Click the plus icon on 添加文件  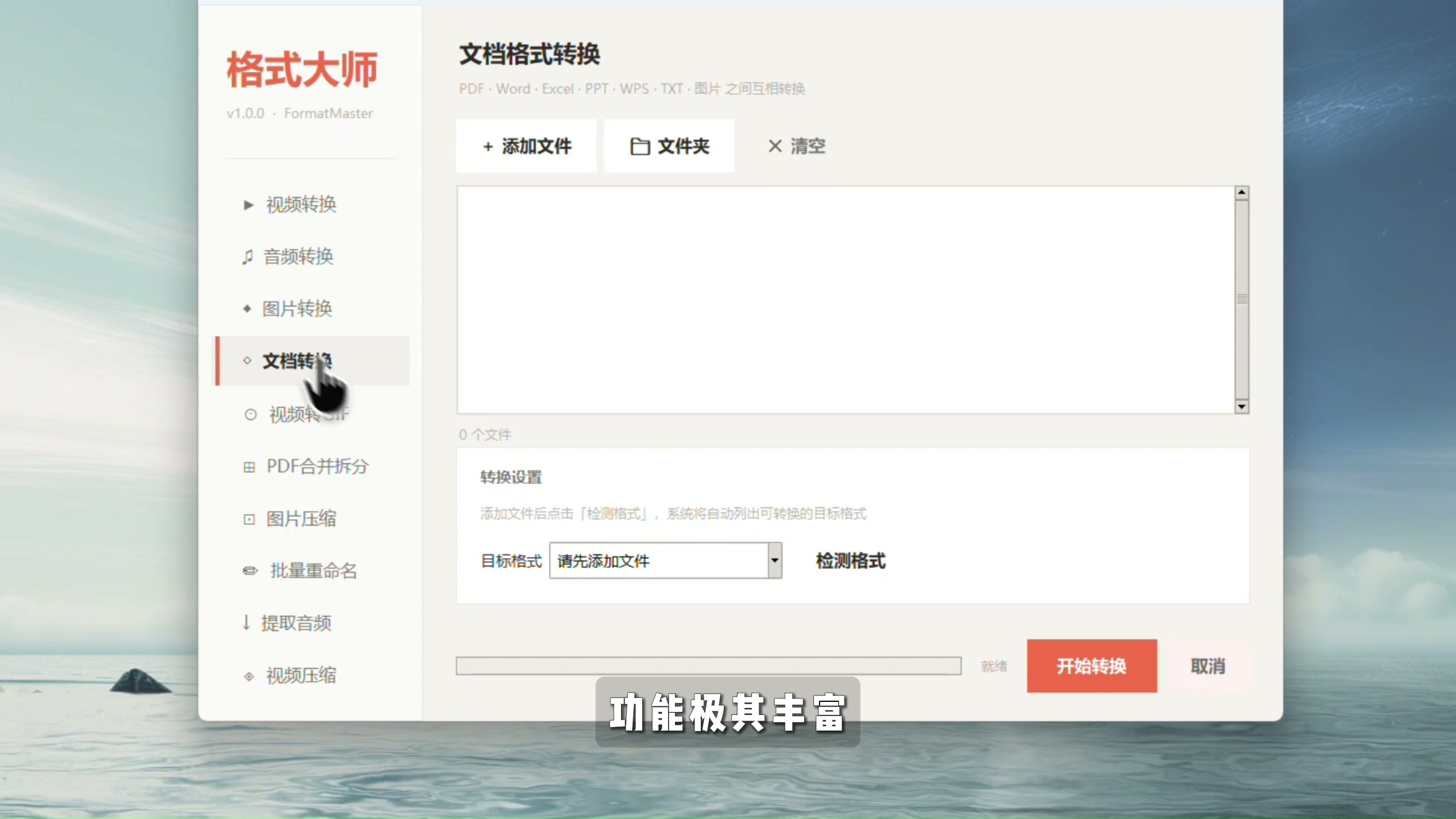[488, 147]
